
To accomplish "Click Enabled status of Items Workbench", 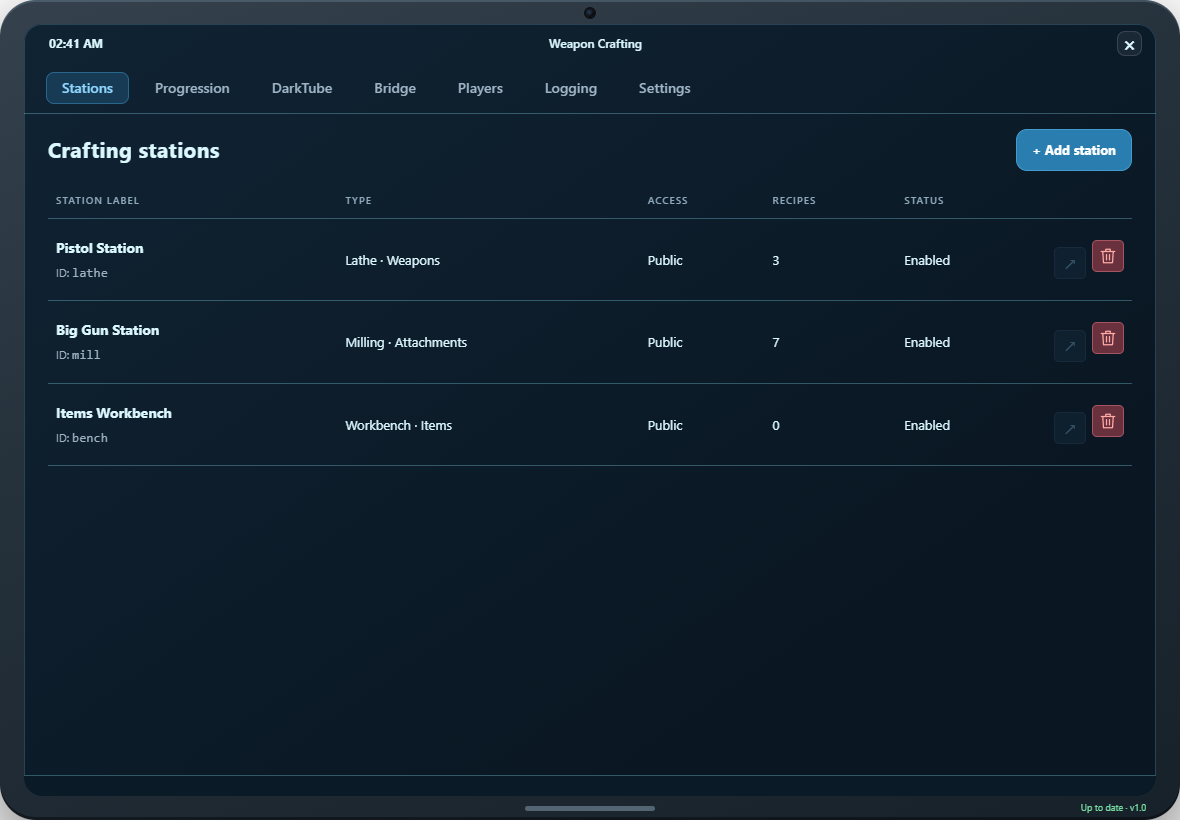I will (x=926, y=425).
